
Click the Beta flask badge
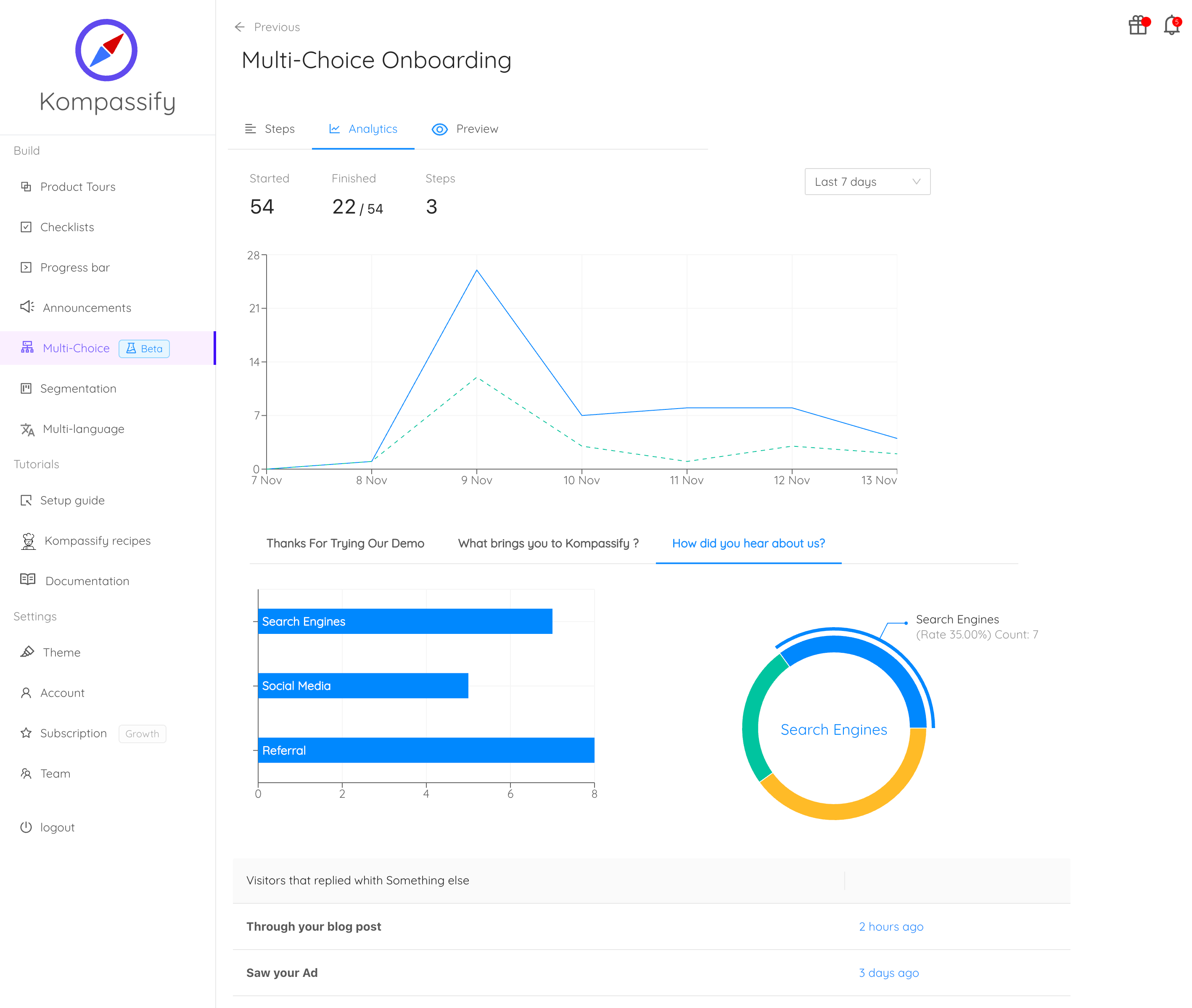(144, 348)
